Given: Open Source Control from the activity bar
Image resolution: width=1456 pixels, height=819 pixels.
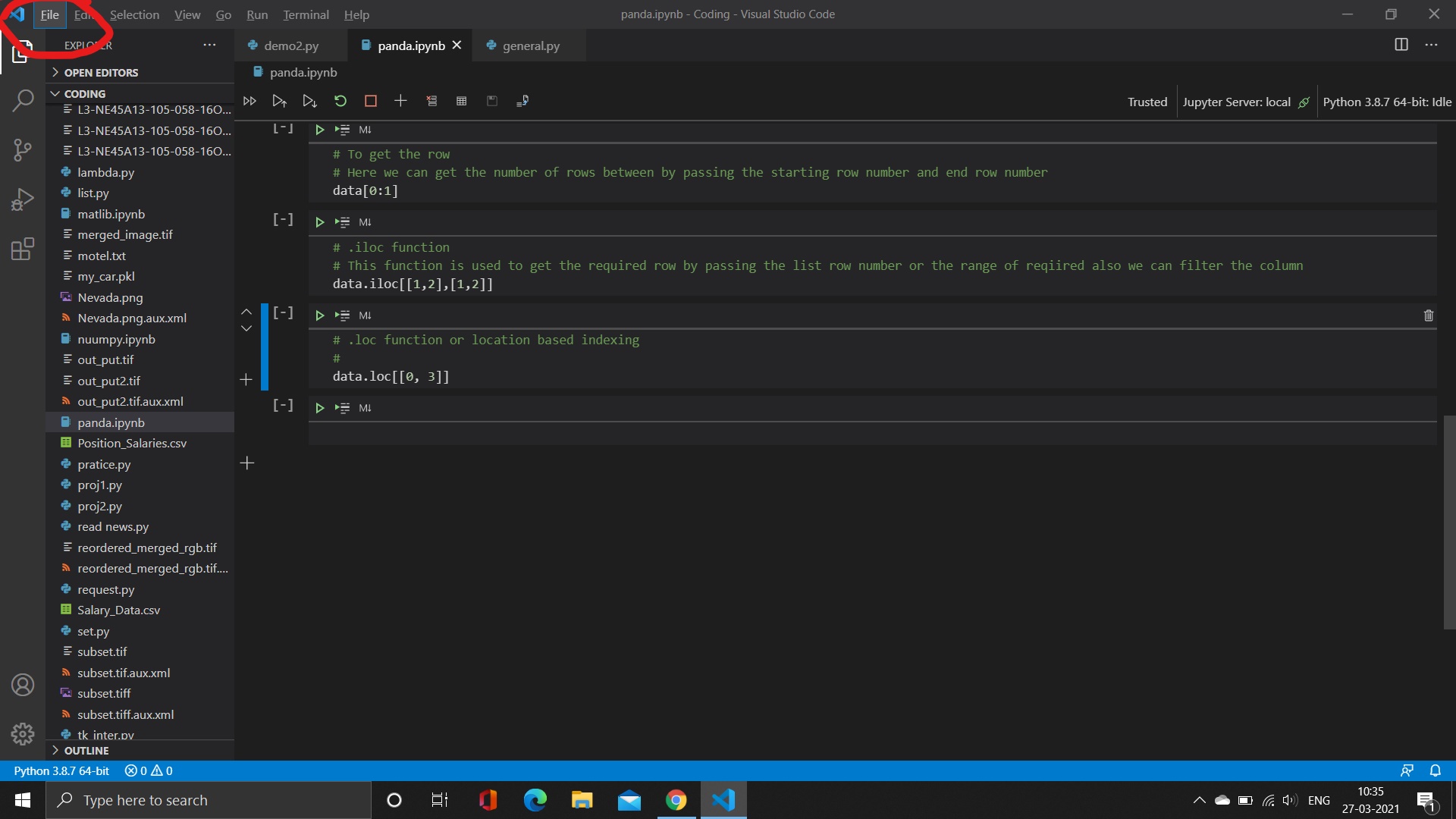Looking at the screenshot, I should (x=23, y=149).
